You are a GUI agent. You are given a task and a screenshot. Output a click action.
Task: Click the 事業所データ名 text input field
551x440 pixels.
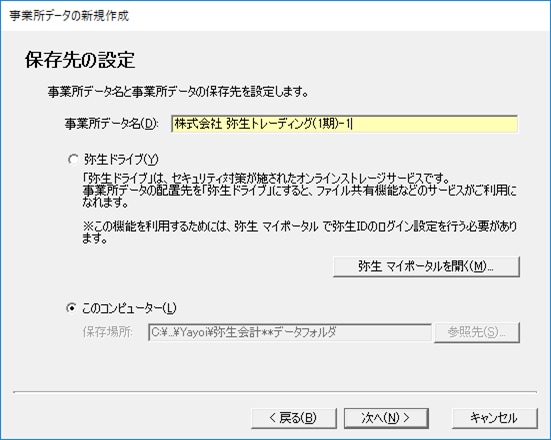344,124
